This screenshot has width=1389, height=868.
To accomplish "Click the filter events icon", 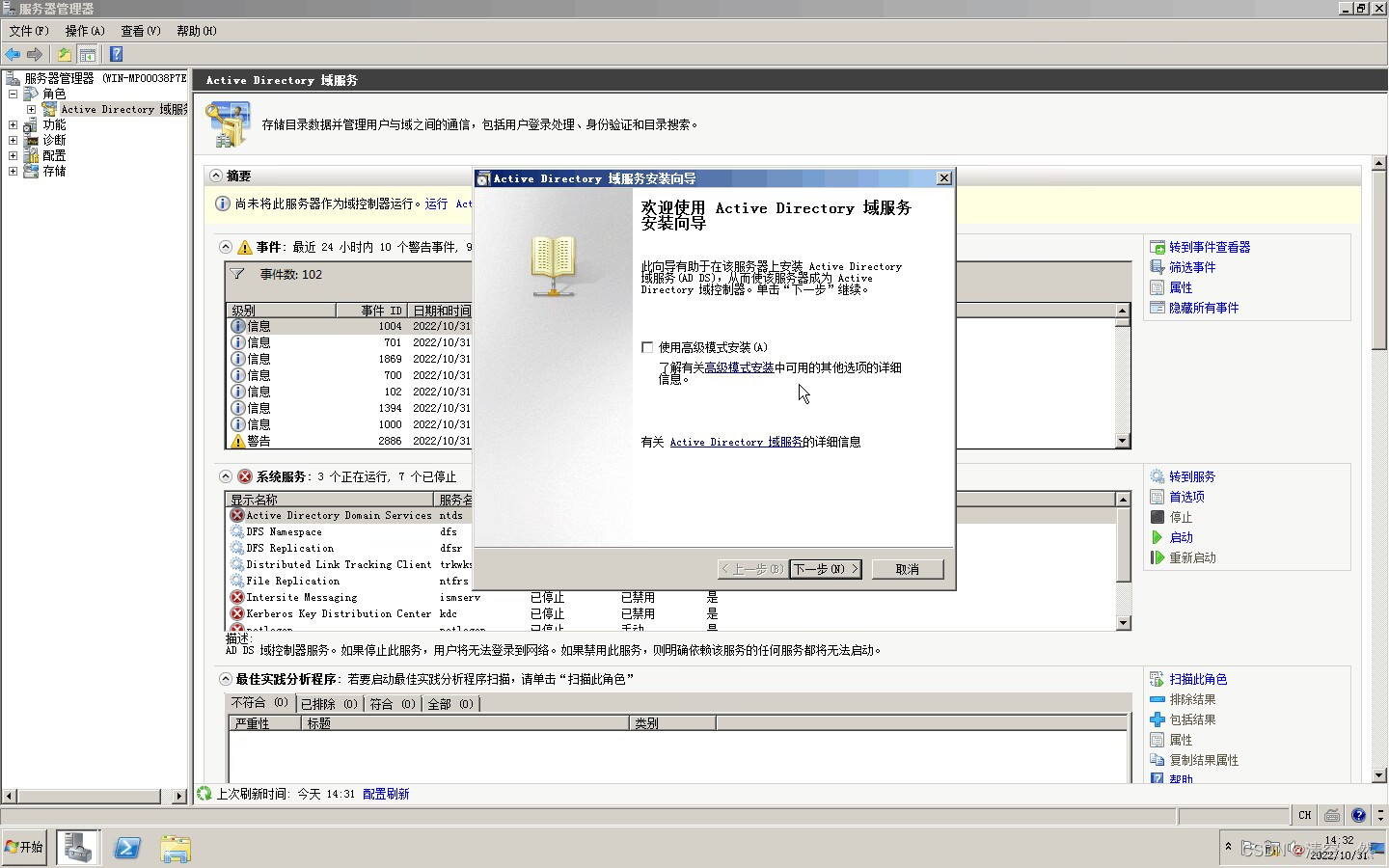I will [1157, 267].
